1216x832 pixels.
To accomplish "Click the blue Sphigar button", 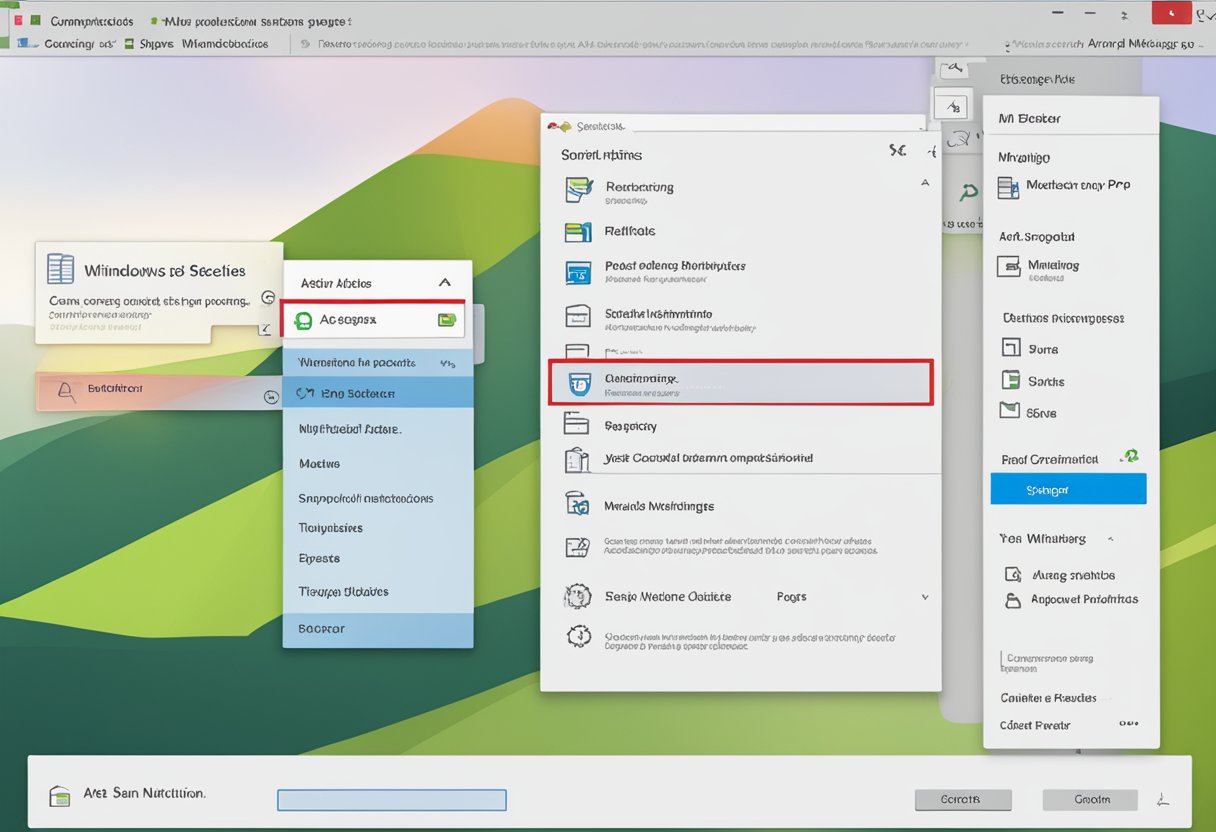I will [1067, 489].
